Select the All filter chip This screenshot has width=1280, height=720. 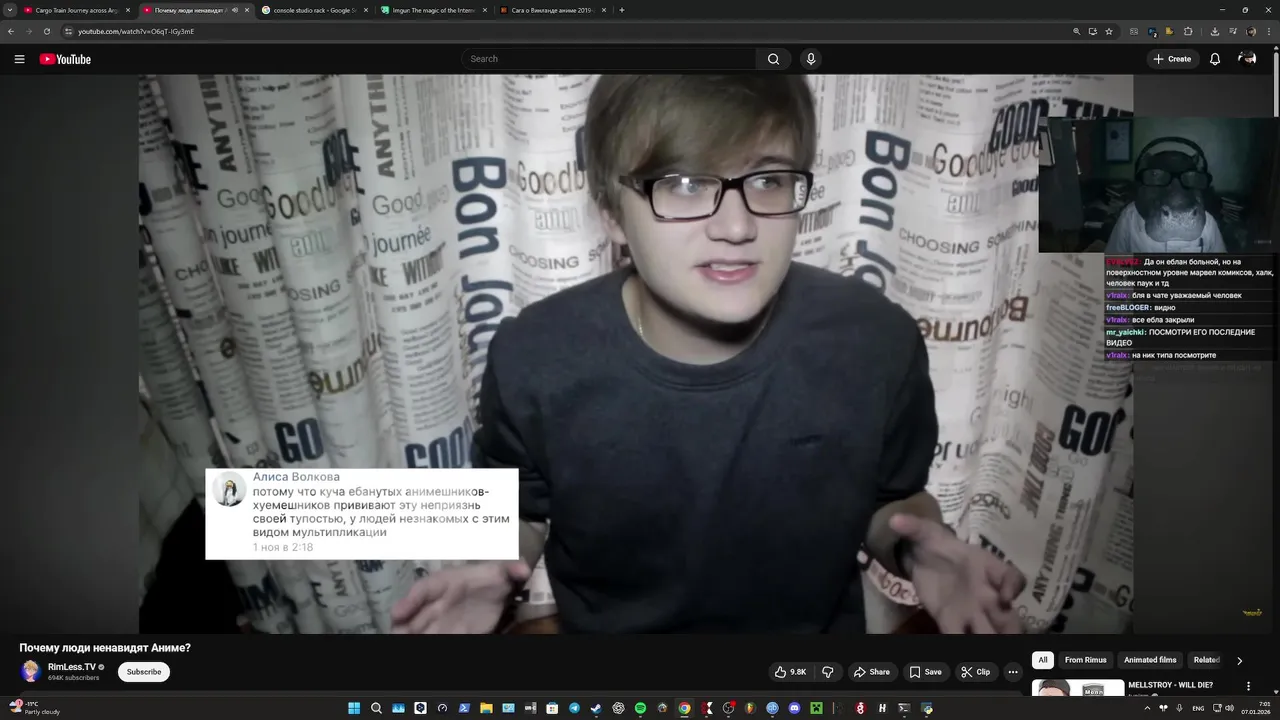pyautogui.click(x=1043, y=660)
